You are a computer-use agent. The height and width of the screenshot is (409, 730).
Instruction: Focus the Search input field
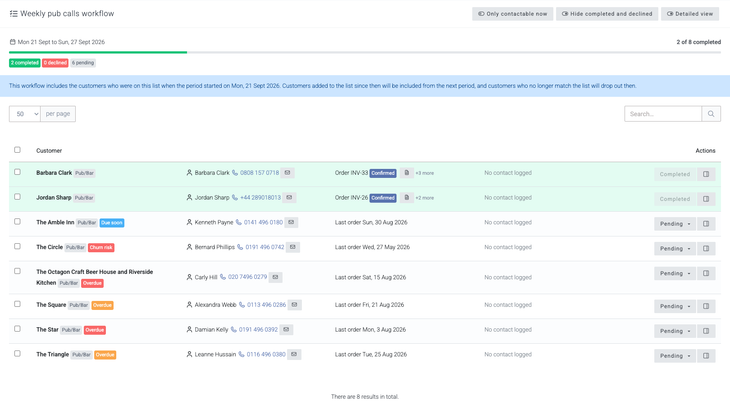pos(663,114)
